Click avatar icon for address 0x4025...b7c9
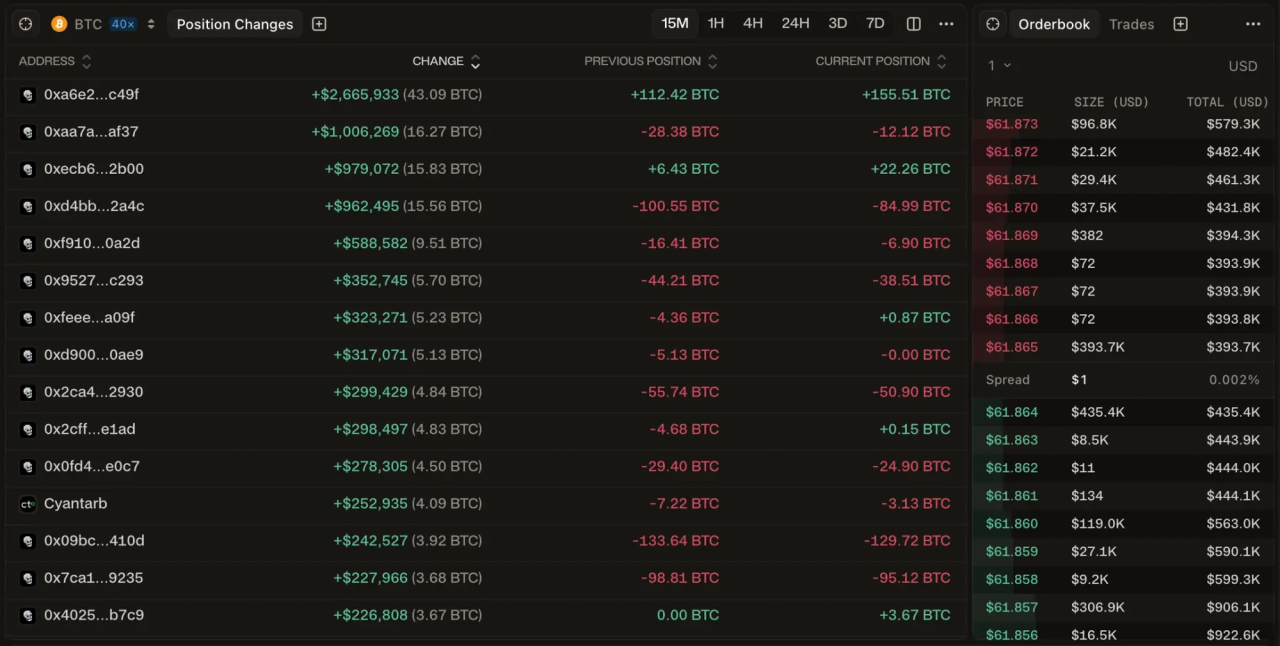The height and width of the screenshot is (646, 1280). (x=28, y=615)
